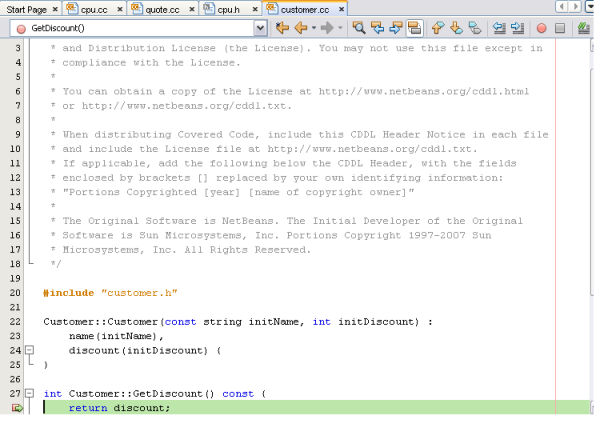Click '"Portions Copyrighted [year]' text on line 13
The height and width of the screenshot is (424, 600).
pyautogui.click(x=151, y=192)
